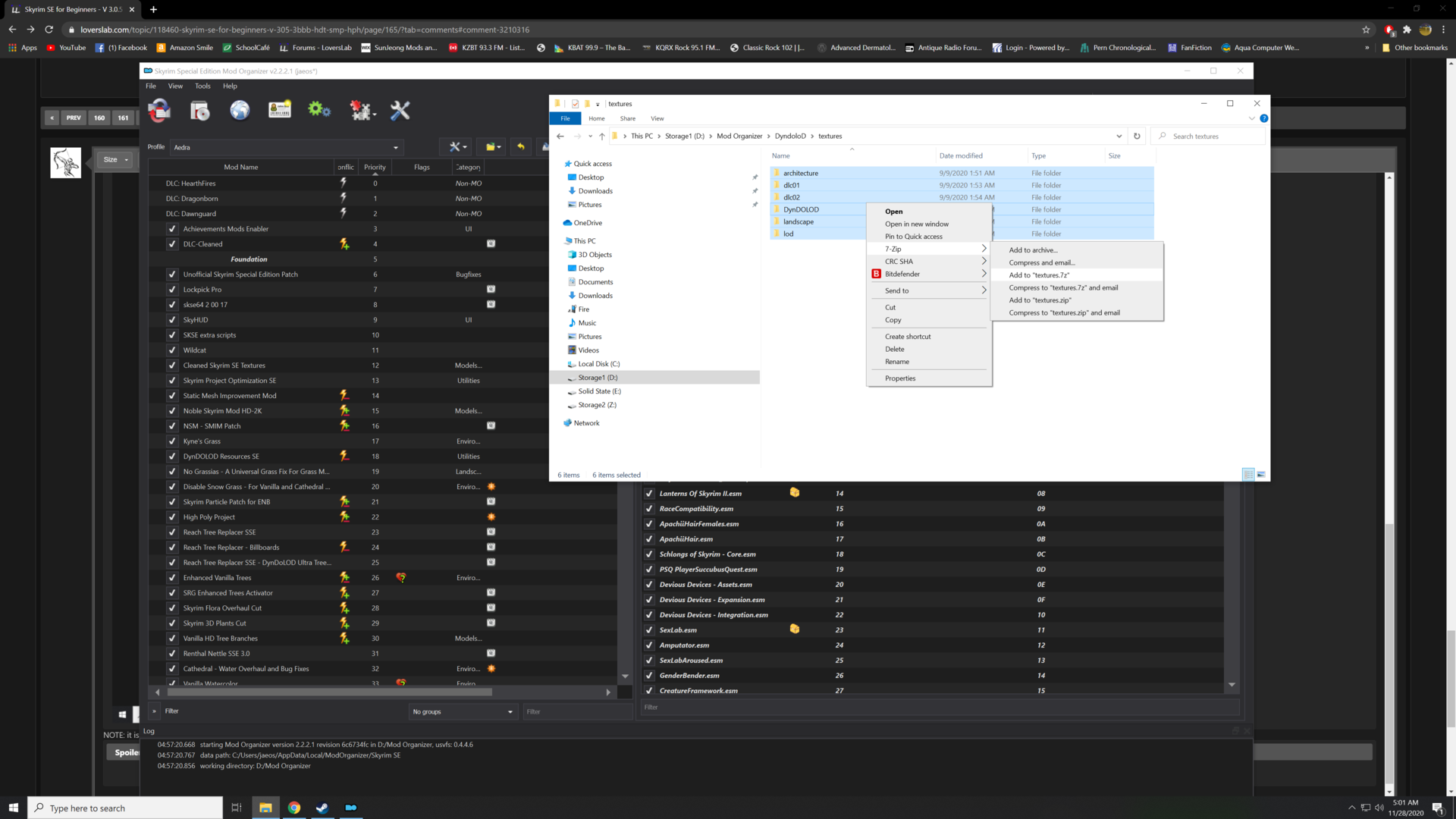
Task: Open the wrench and screwdriver settings icon
Action: point(400,111)
